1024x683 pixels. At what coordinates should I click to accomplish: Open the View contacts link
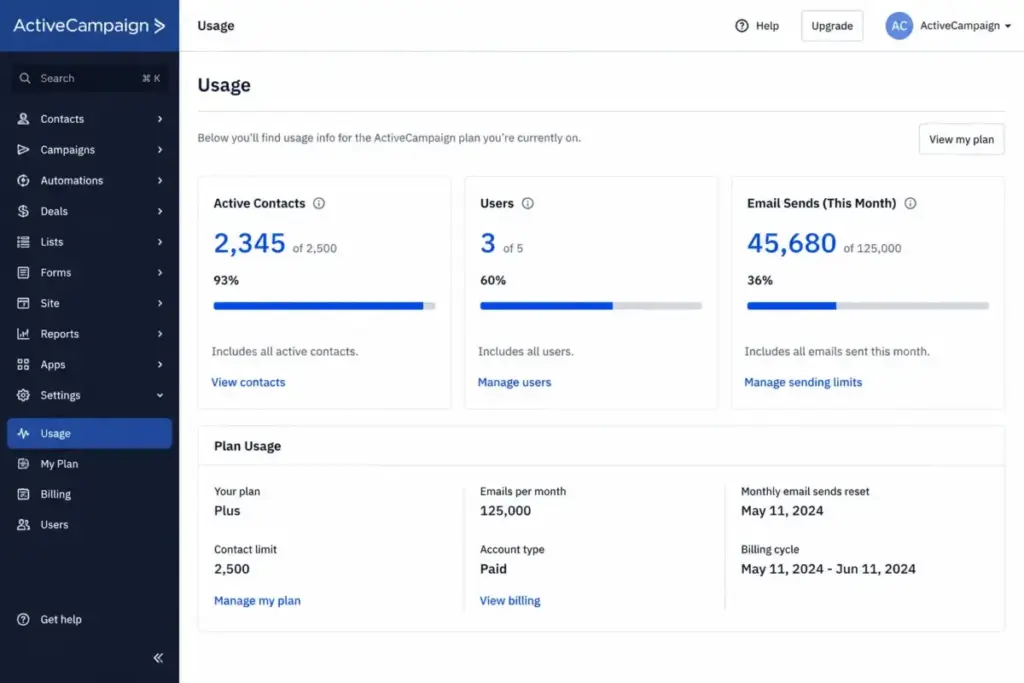point(248,382)
